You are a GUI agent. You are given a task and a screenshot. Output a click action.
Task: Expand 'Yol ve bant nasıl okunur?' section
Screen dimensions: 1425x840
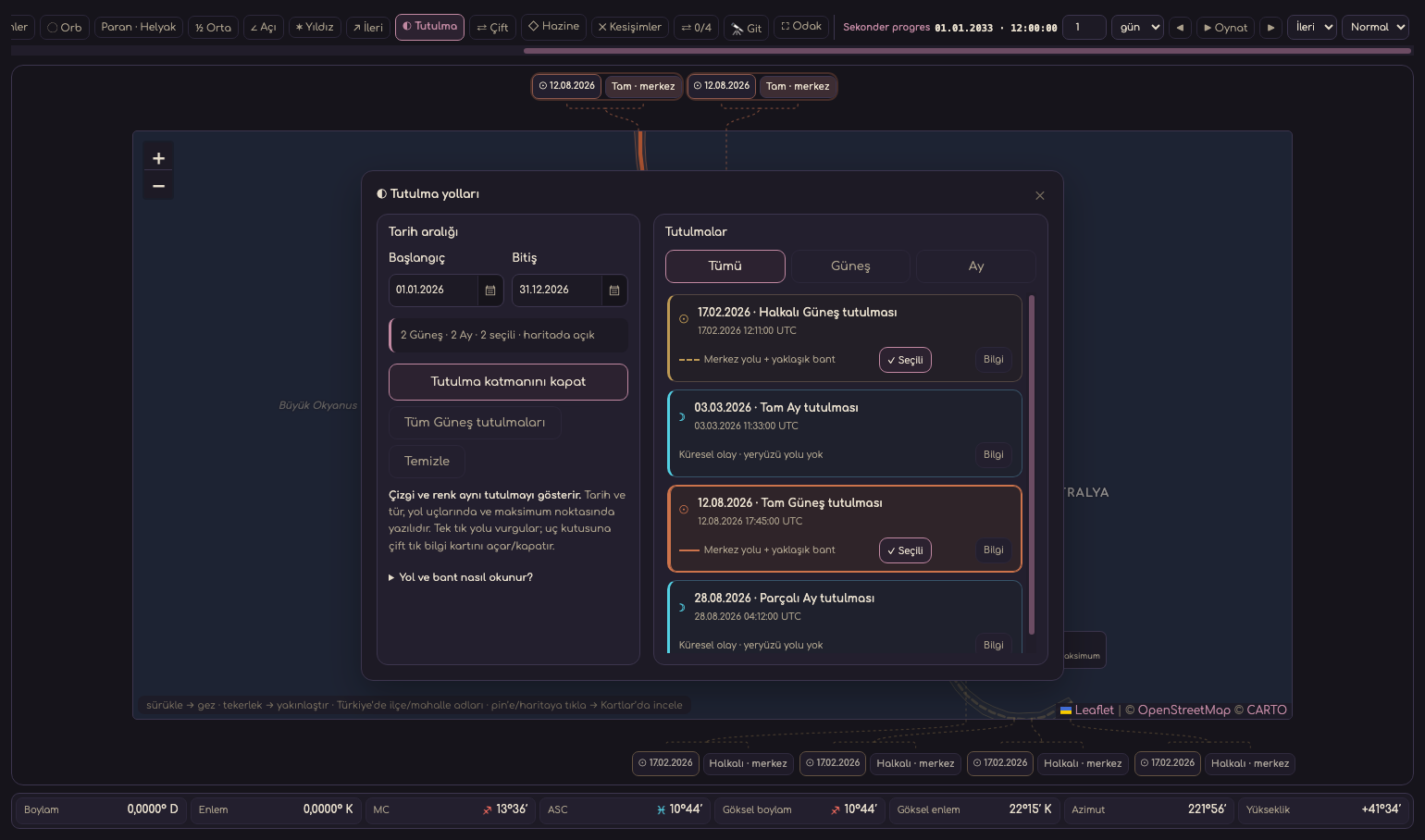461,577
